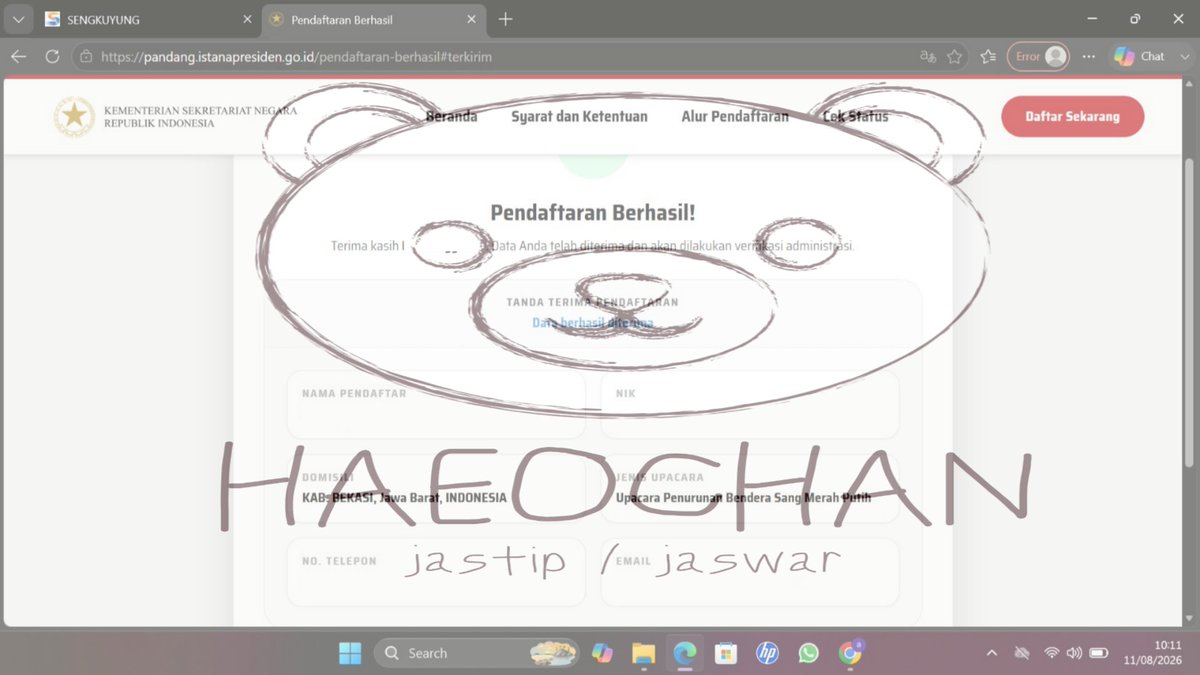This screenshot has width=1200, height=675.
Task: Reload the current page
Action: click(52, 57)
